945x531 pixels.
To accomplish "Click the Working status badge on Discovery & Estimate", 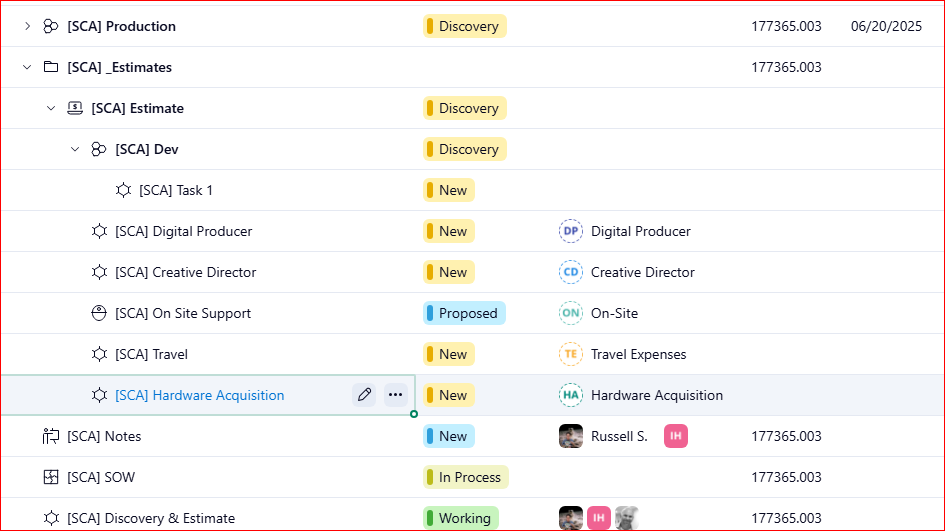I will (460, 518).
